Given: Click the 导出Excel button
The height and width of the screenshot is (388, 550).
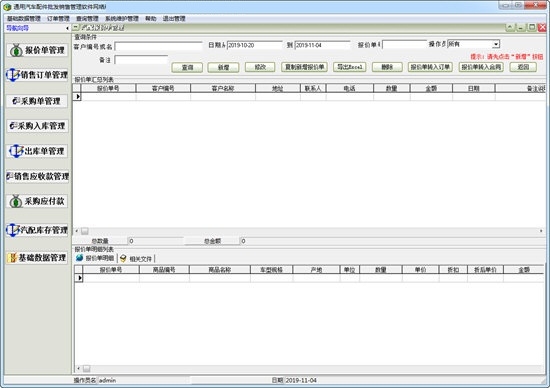Looking at the screenshot, I should 350,67.
